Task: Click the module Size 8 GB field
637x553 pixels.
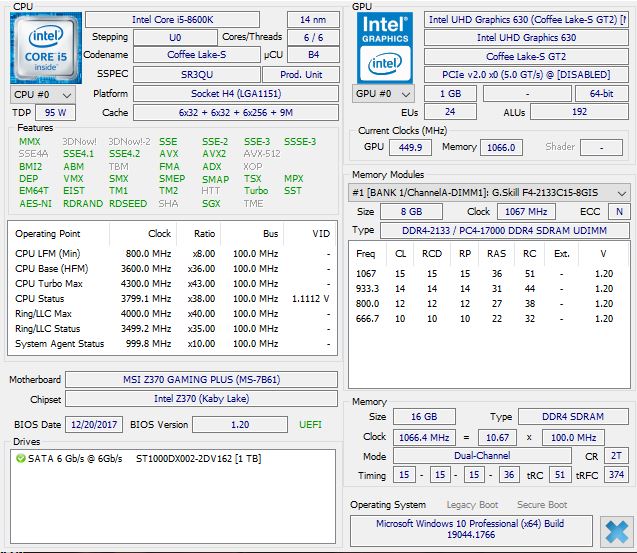Action: click(411, 212)
